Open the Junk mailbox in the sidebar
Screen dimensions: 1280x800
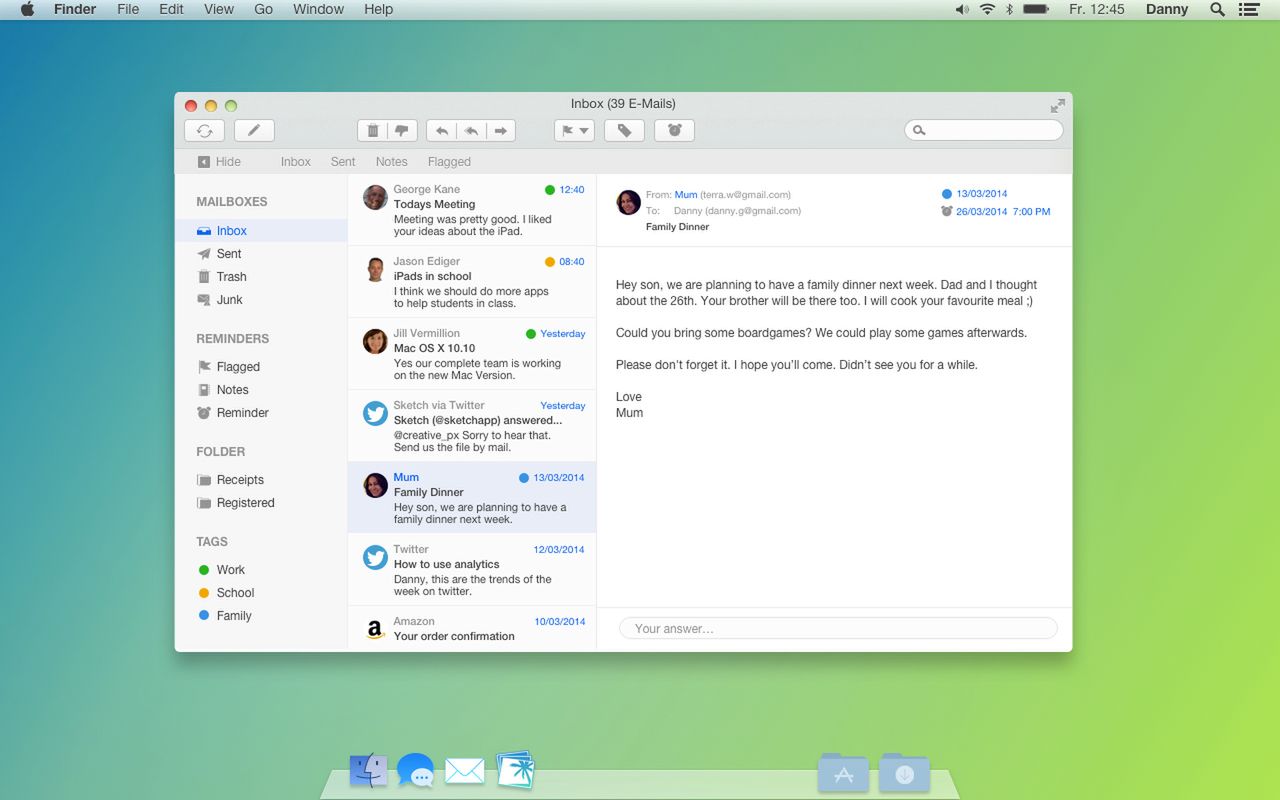pos(229,300)
